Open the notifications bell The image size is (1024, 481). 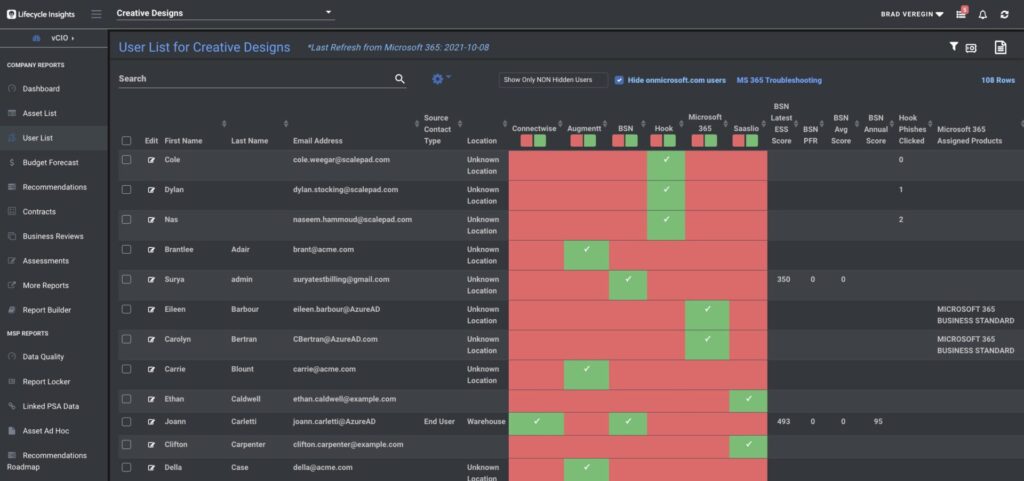pos(982,14)
